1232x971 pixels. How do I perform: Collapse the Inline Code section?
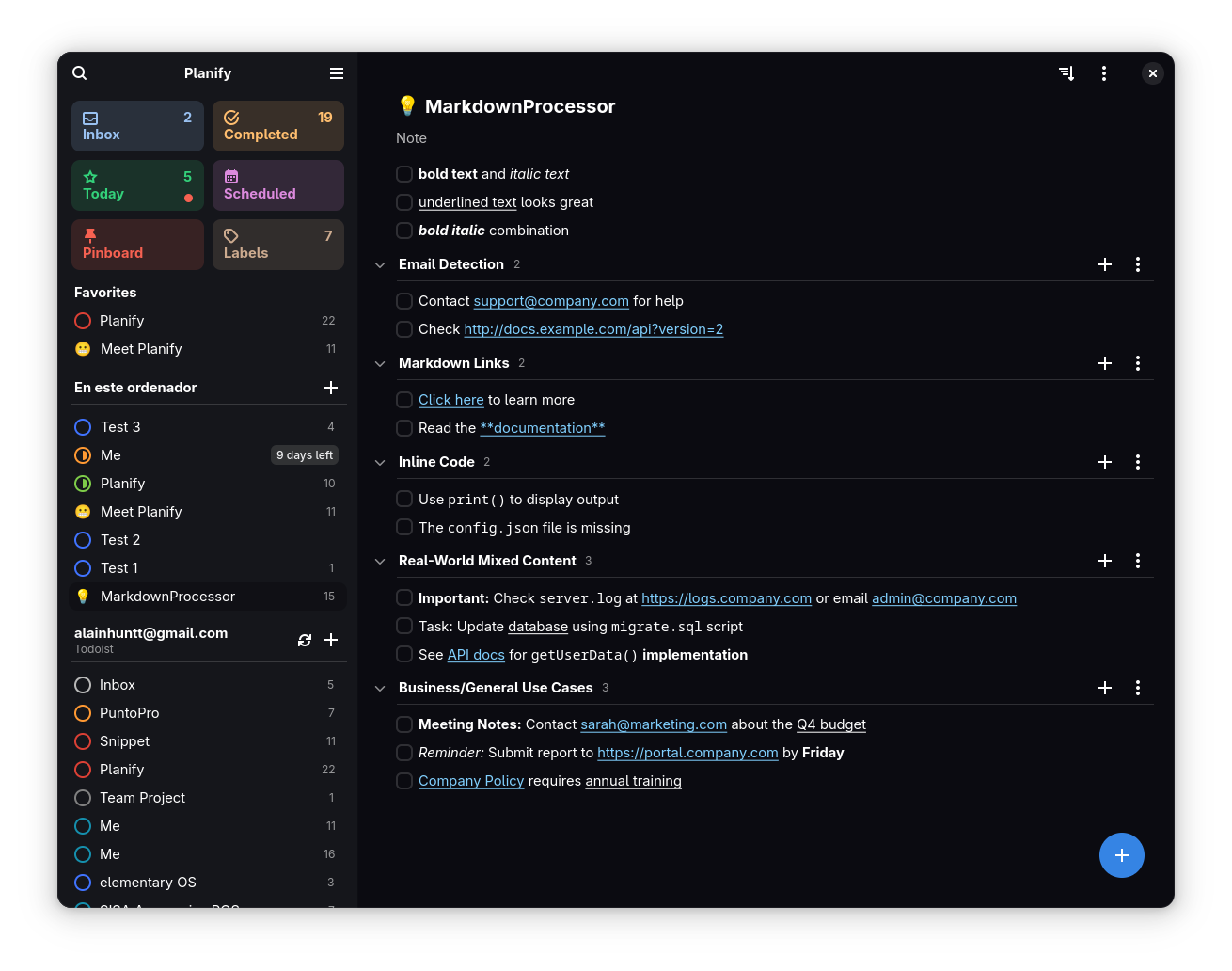pyautogui.click(x=380, y=462)
